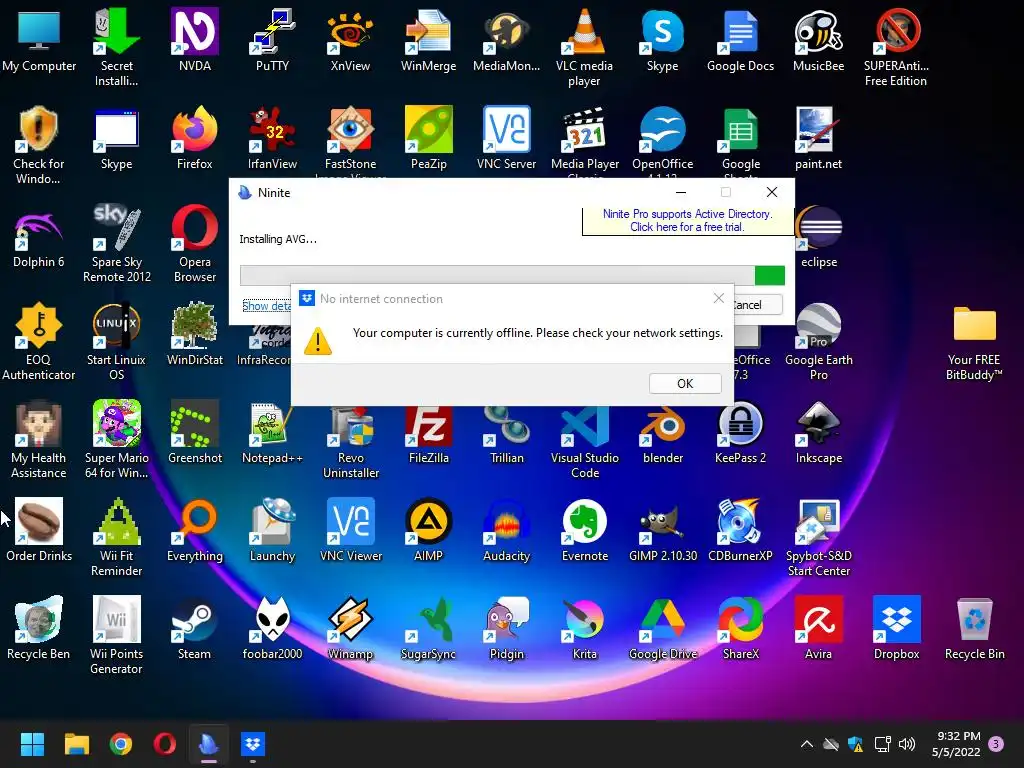Select the Notepad++ desktop icon
Viewport: 1024px width, 768px height.
coord(272,431)
